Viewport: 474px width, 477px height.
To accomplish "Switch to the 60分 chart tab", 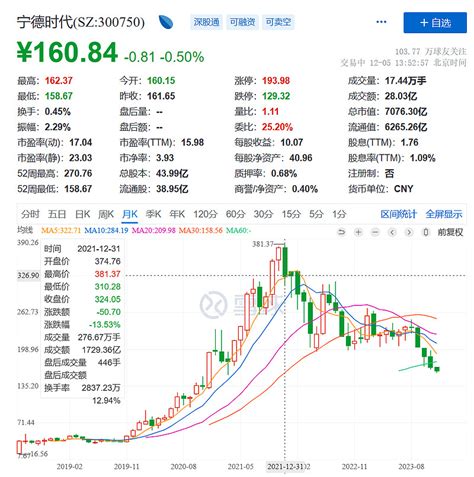I will 235,214.
